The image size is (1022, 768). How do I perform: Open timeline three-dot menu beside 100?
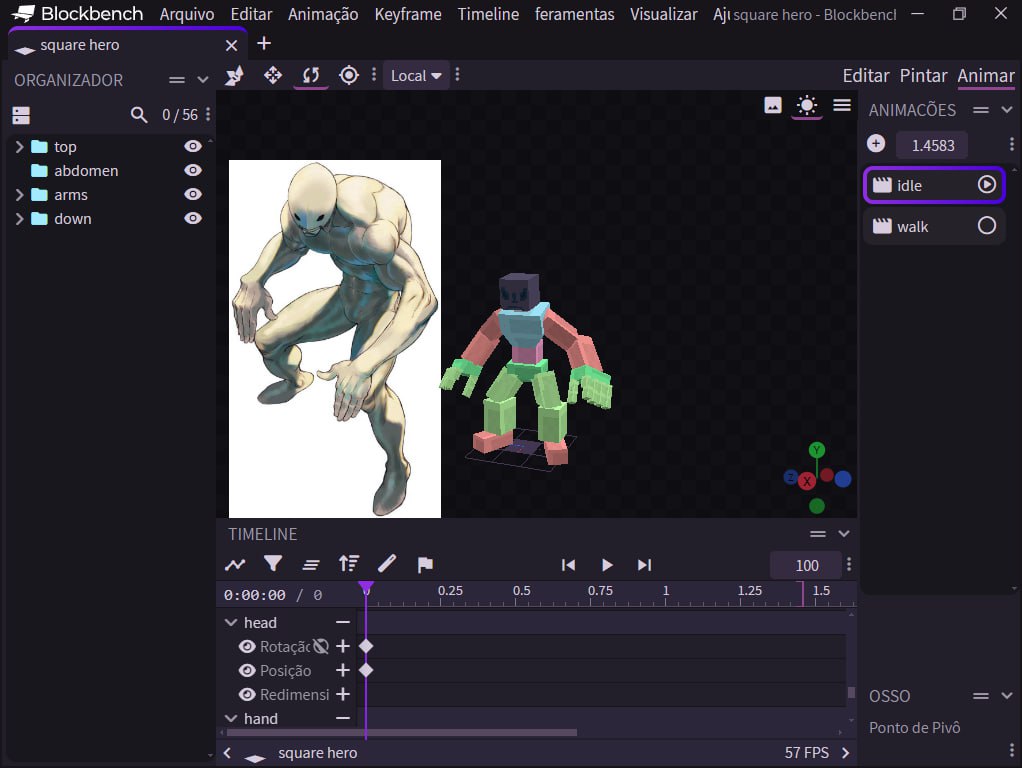click(848, 565)
